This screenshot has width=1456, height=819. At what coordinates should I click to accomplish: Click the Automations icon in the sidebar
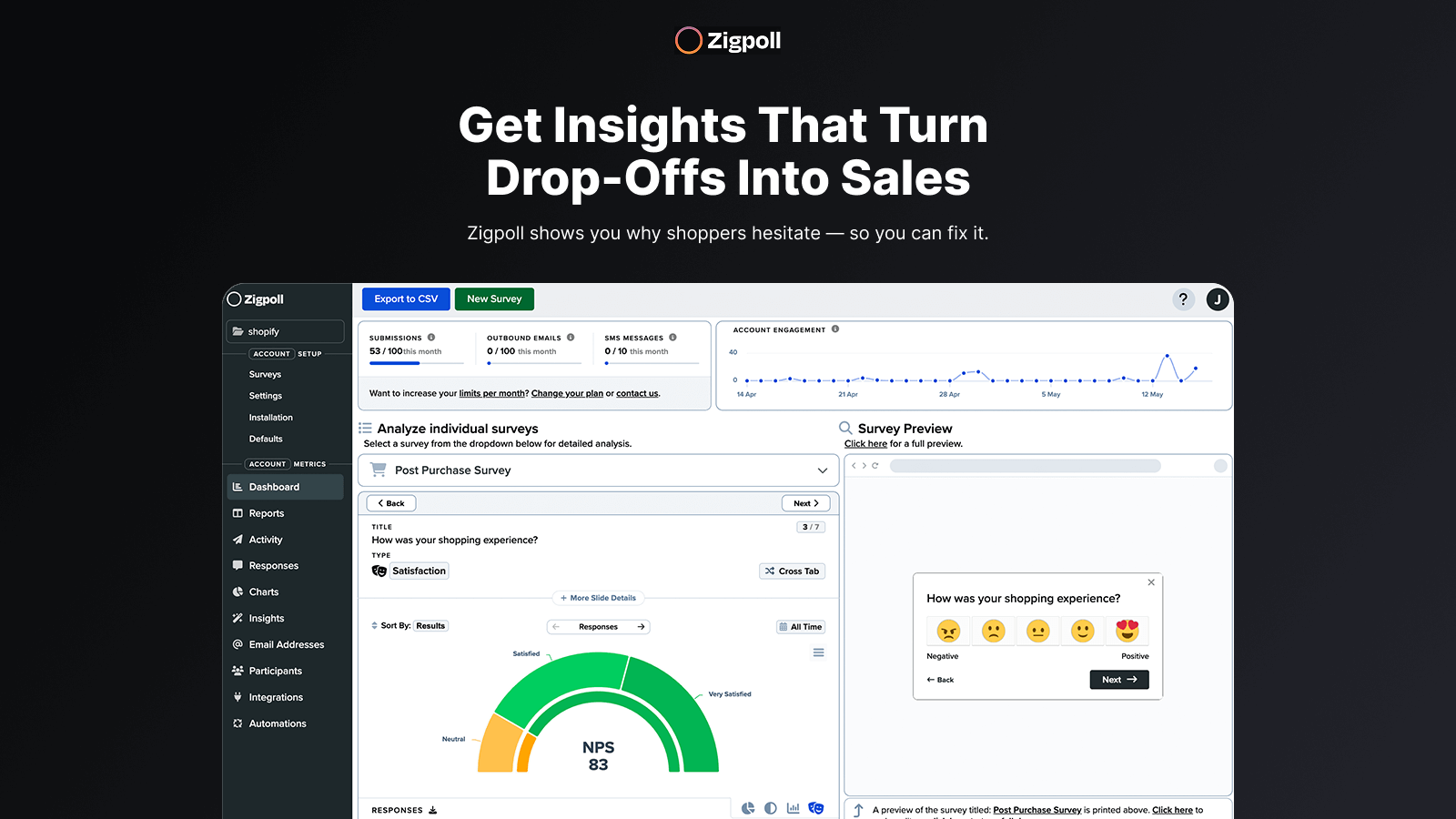[x=238, y=723]
